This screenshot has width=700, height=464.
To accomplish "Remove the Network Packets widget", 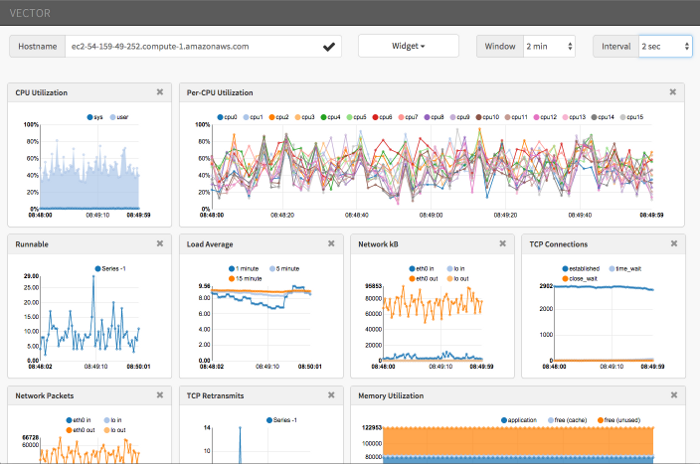I will click(160, 395).
